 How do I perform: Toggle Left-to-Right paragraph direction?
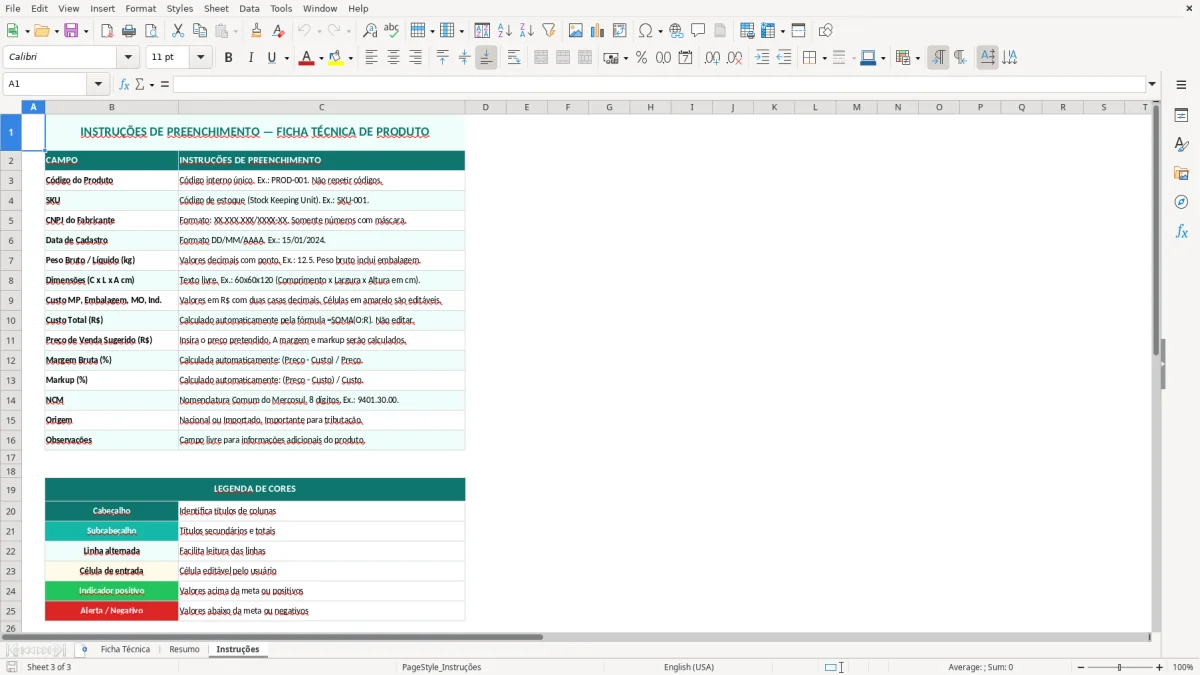point(938,58)
